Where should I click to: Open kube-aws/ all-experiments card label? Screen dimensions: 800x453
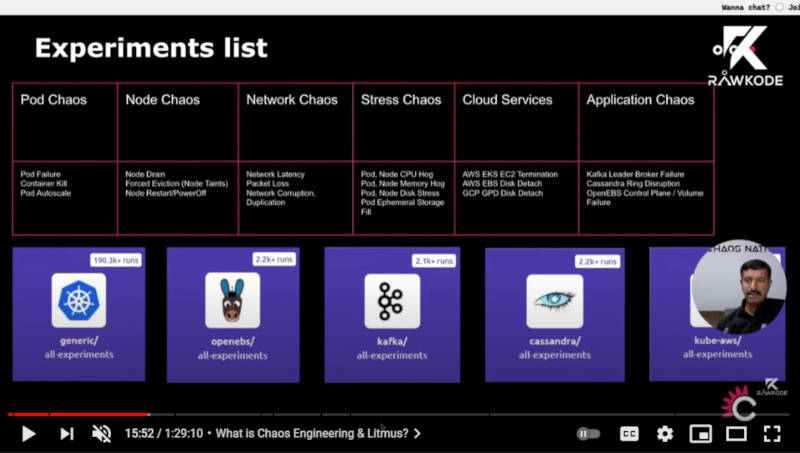coord(717,347)
